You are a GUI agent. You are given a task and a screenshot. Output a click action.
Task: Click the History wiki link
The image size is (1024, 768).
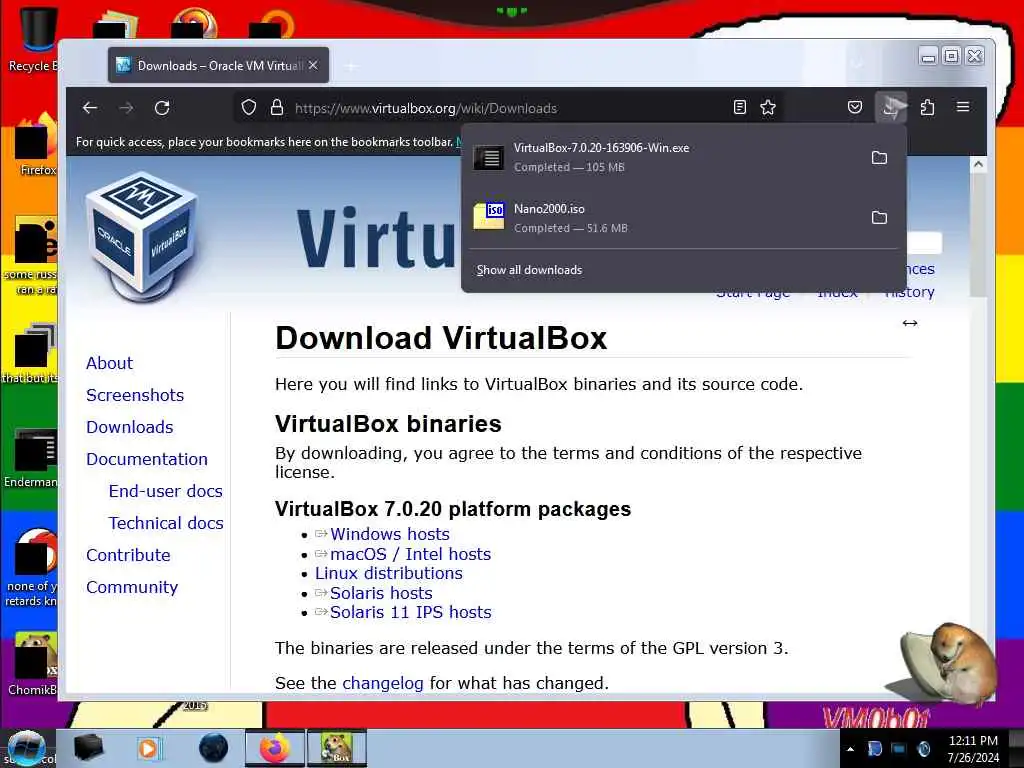coord(909,292)
